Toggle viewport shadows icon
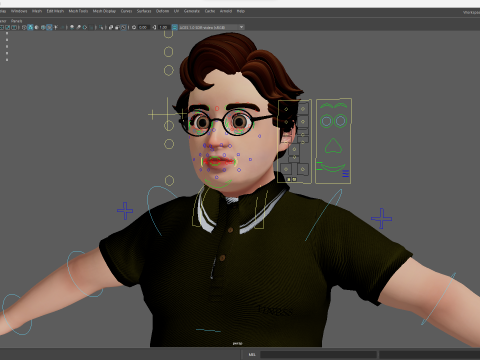480x360 pixels. 62,27
